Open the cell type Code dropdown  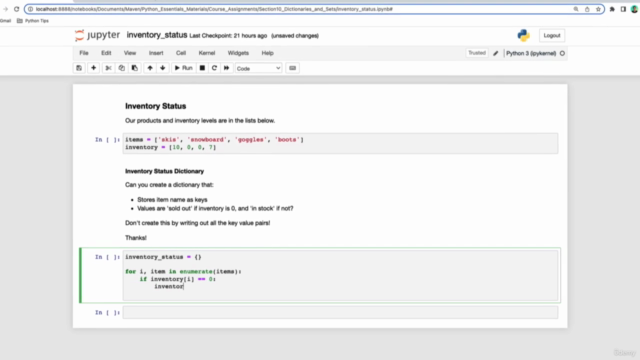coord(258,68)
